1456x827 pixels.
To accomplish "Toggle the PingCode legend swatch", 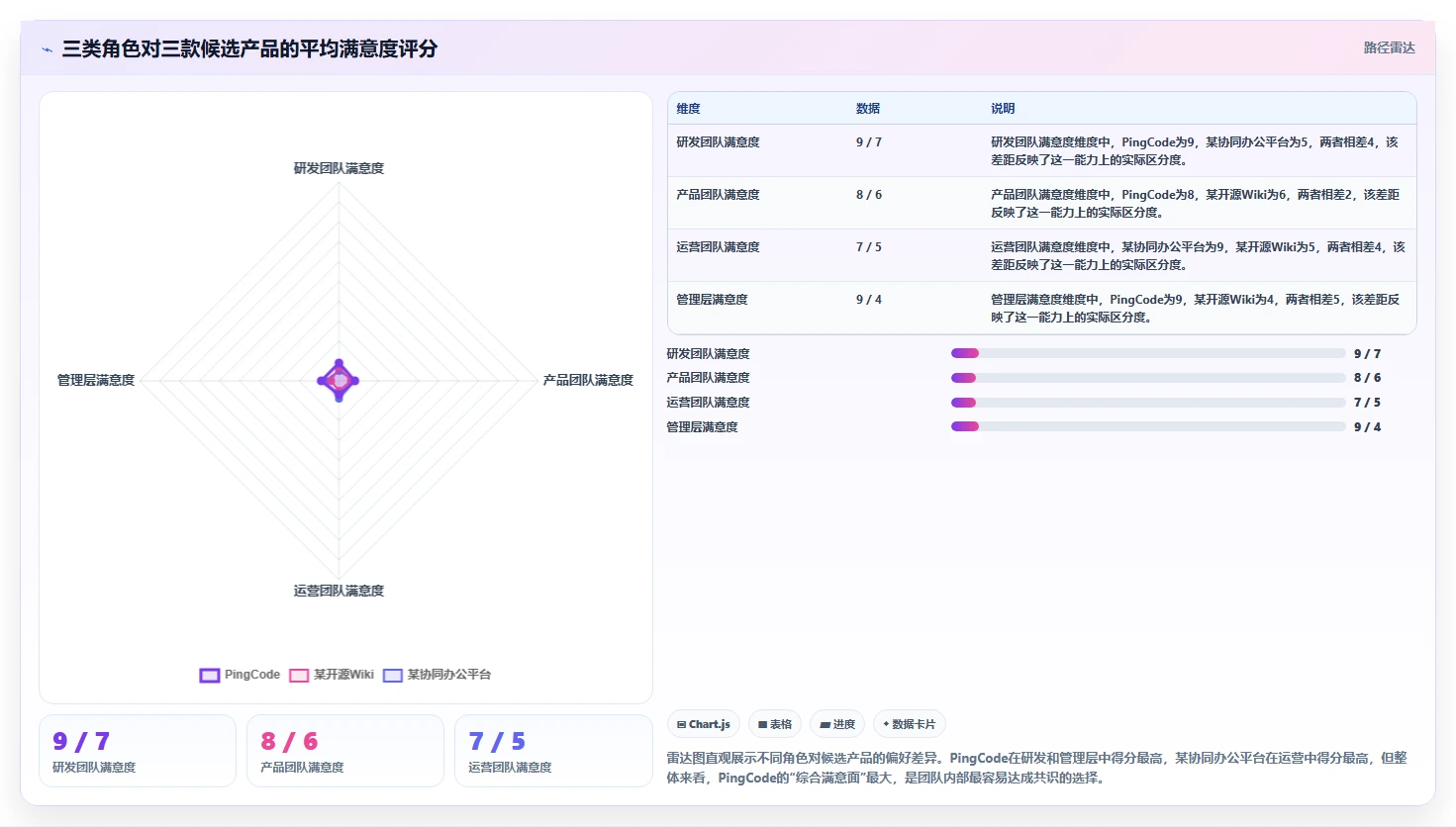I will click(x=209, y=676).
